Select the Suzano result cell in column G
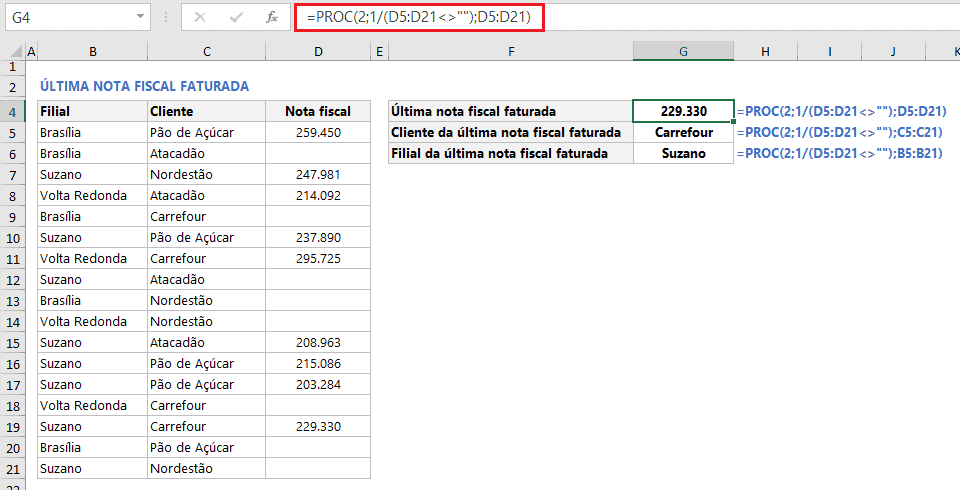Viewport: 960px width, 490px height. point(682,153)
